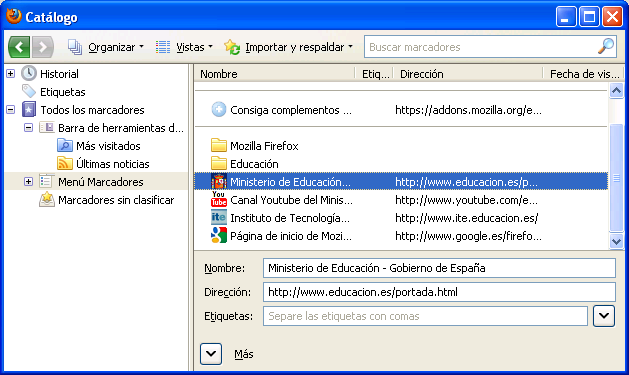Select Últimas noticias feed item
The image size is (629, 375).
point(113,164)
